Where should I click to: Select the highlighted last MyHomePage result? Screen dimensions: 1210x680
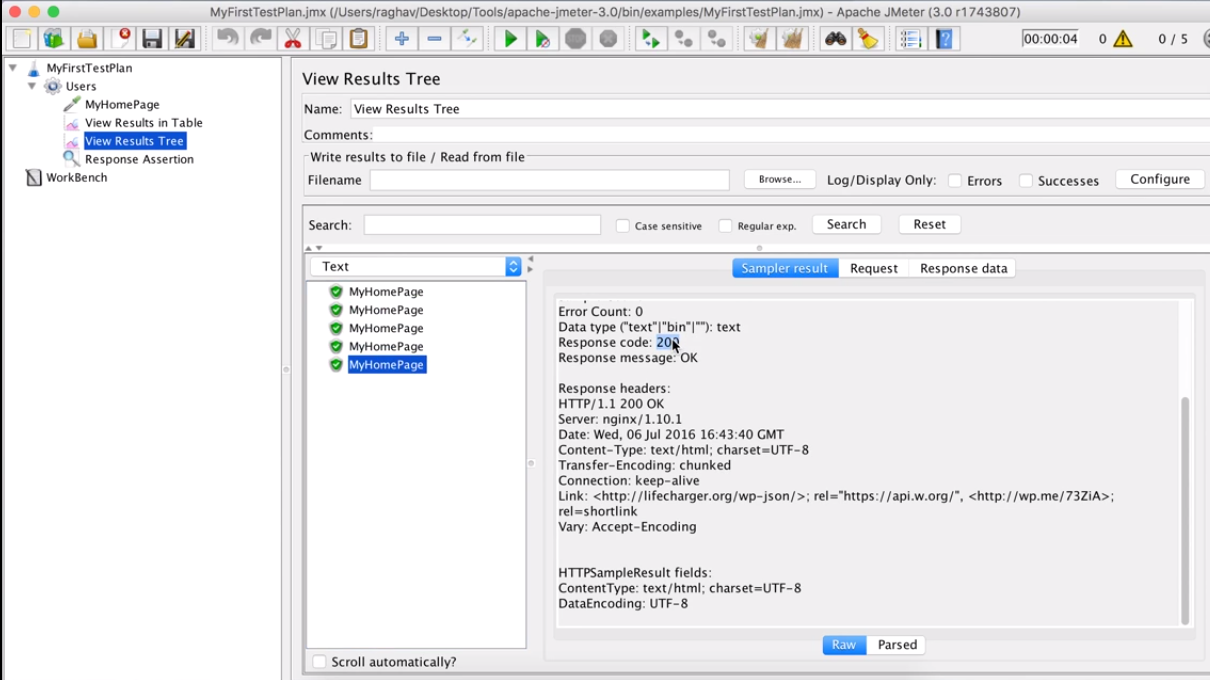pyautogui.click(x=386, y=365)
